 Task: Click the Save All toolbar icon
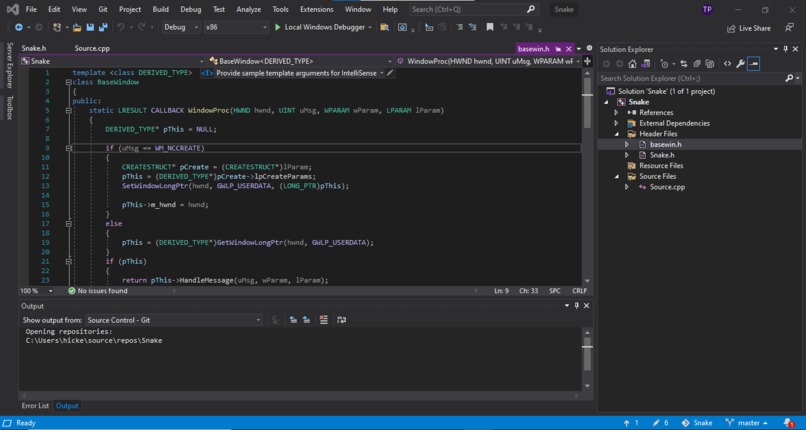pyautogui.click(x=103, y=27)
